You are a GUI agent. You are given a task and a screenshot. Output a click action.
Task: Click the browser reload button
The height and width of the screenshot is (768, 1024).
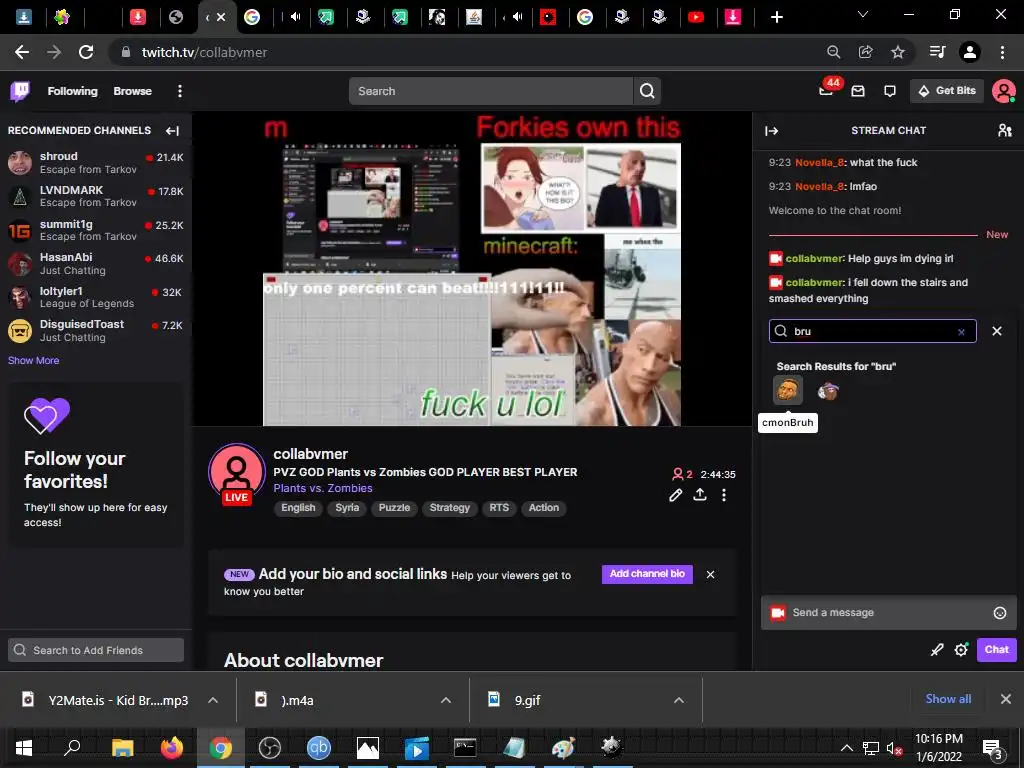[x=86, y=52]
